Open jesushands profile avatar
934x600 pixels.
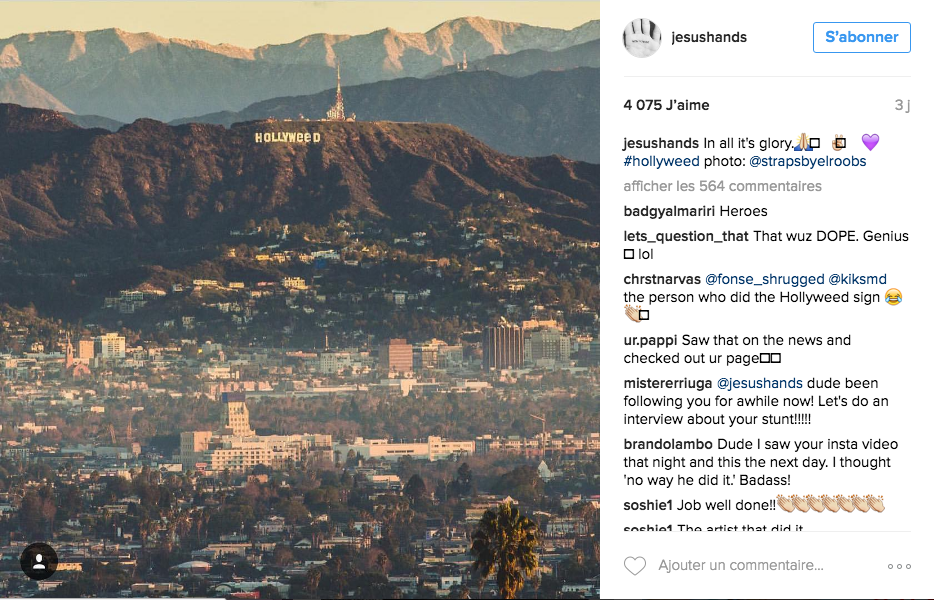point(642,38)
